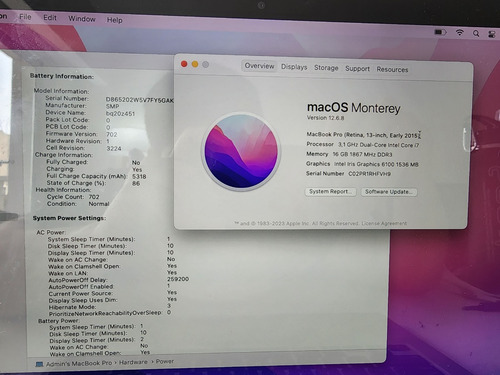Switch to the Resources tab

(392, 69)
